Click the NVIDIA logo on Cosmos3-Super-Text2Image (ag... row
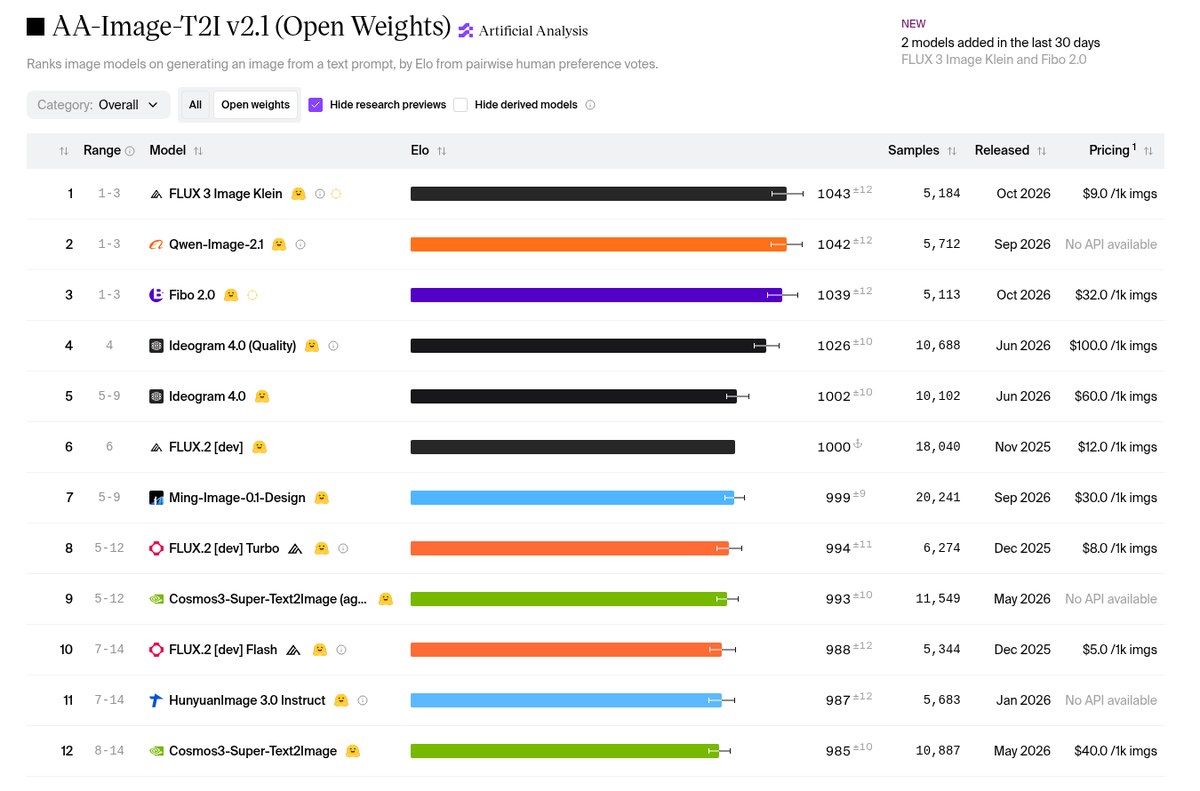This screenshot has width=1200, height=791. (156, 599)
